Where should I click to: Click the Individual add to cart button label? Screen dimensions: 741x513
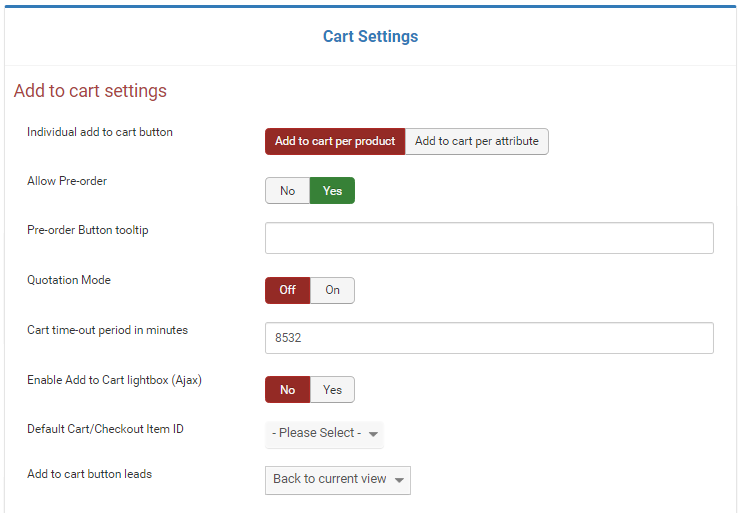(100, 132)
